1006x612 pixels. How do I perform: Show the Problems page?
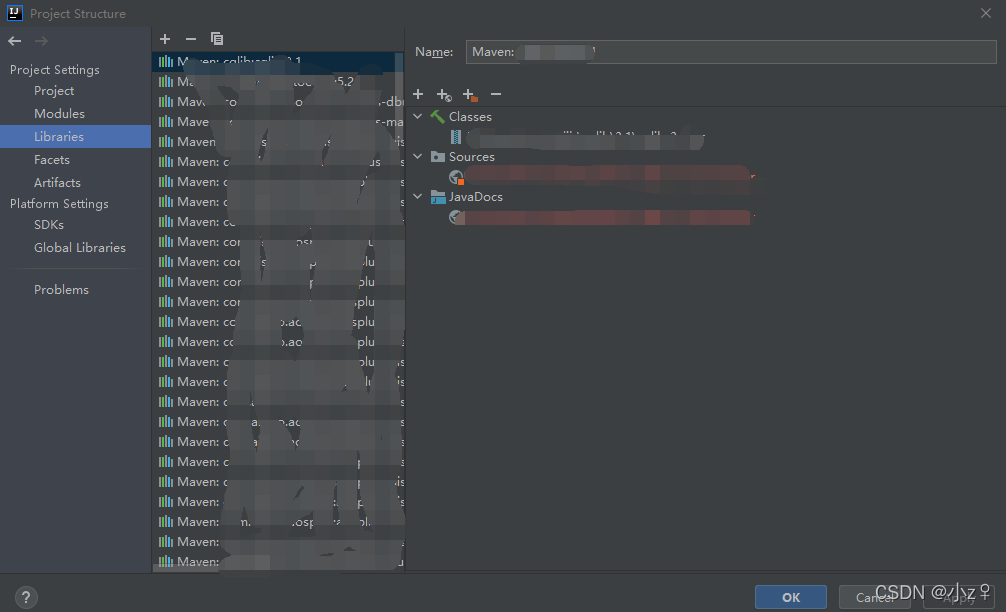[x=61, y=290]
